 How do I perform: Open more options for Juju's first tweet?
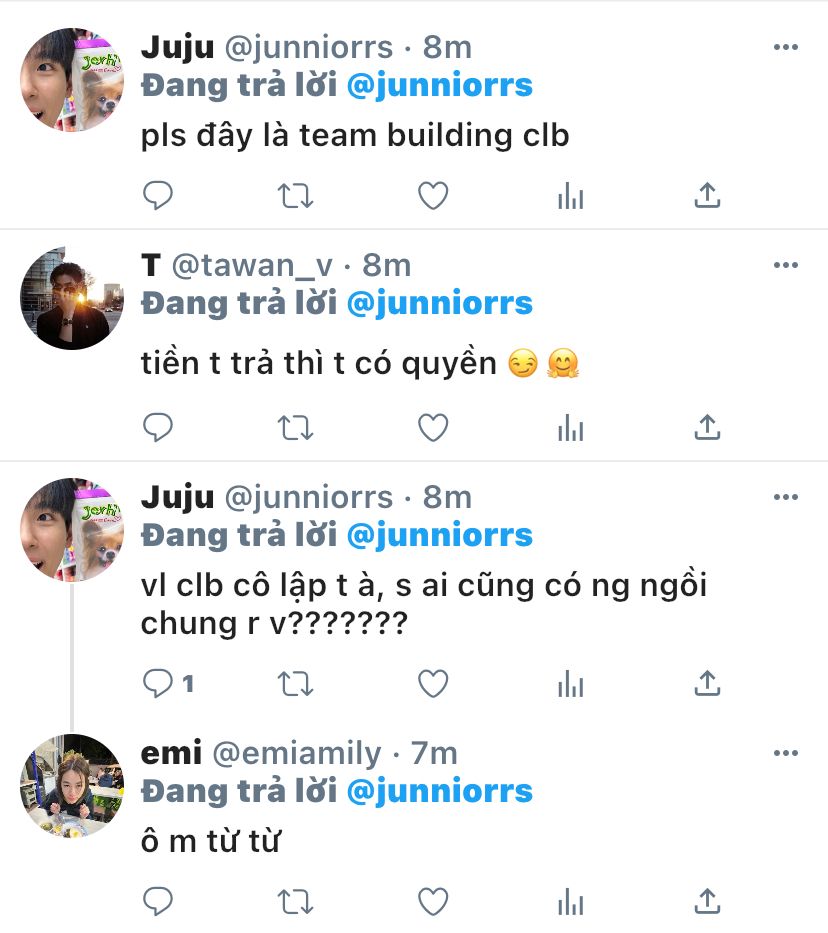[786, 47]
